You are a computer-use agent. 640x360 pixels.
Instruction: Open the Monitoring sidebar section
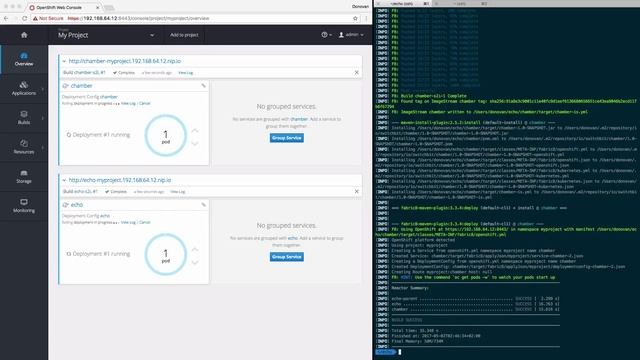24,206
